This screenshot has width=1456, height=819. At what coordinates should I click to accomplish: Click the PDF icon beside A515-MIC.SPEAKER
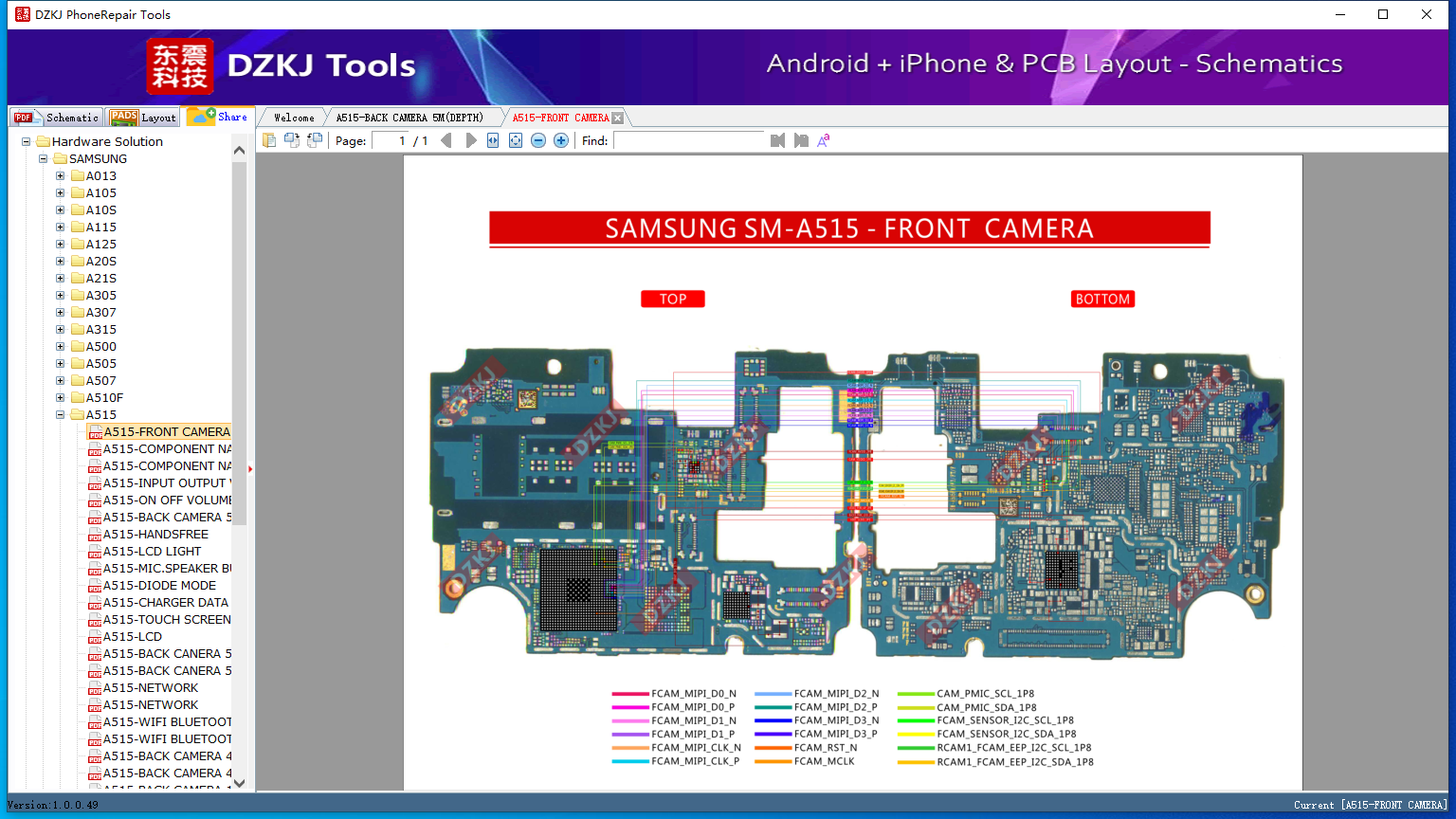(x=95, y=569)
